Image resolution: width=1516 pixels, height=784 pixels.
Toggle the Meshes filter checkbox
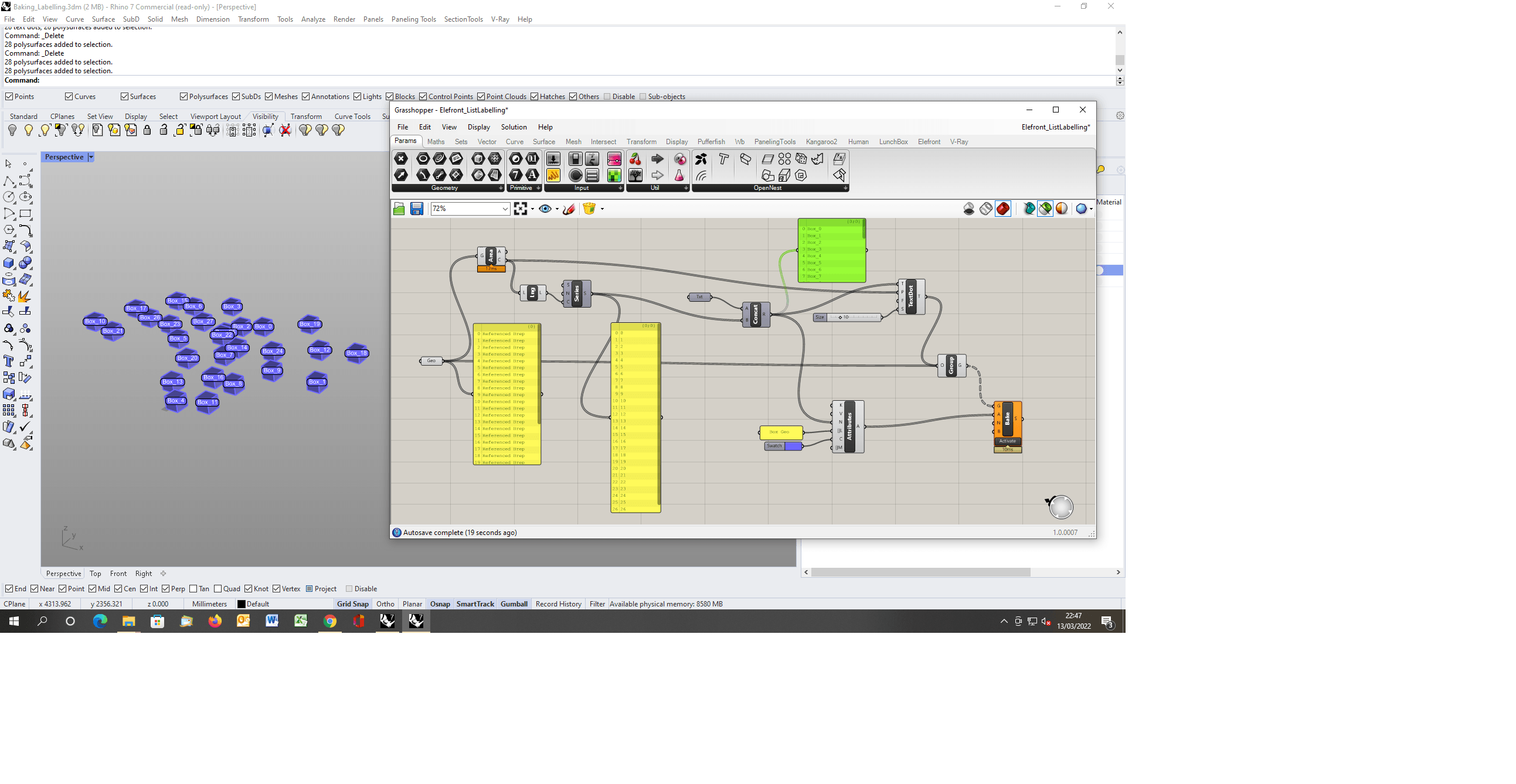coord(268,97)
